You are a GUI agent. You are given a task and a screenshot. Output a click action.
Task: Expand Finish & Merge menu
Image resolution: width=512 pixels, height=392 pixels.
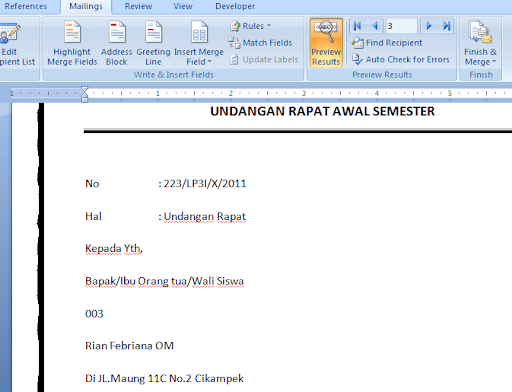[x=480, y=43]
